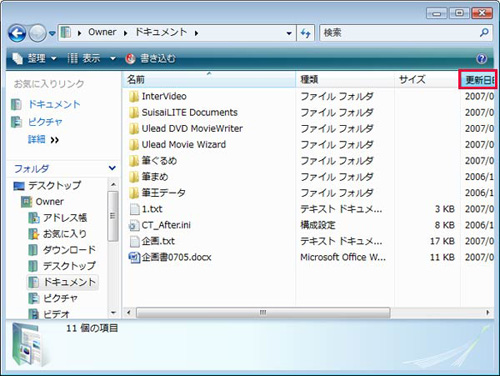
Task: Click the 構成設定 type cell
Action: (x=318, y=225)
